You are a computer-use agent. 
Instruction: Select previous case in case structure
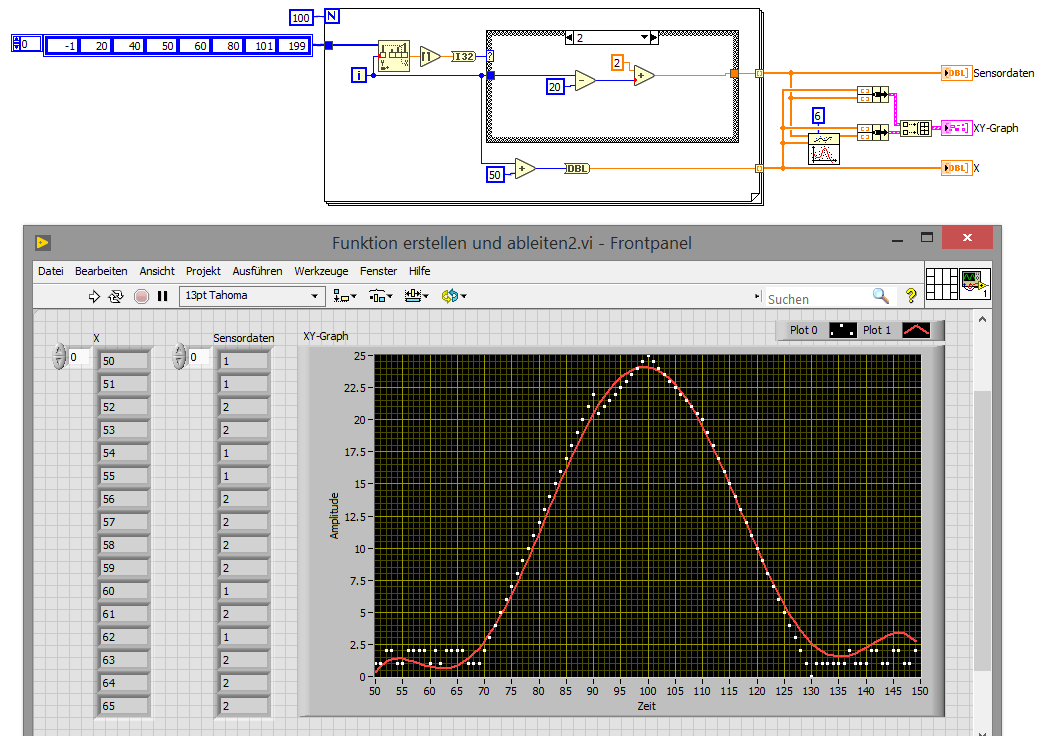(569, 38)
